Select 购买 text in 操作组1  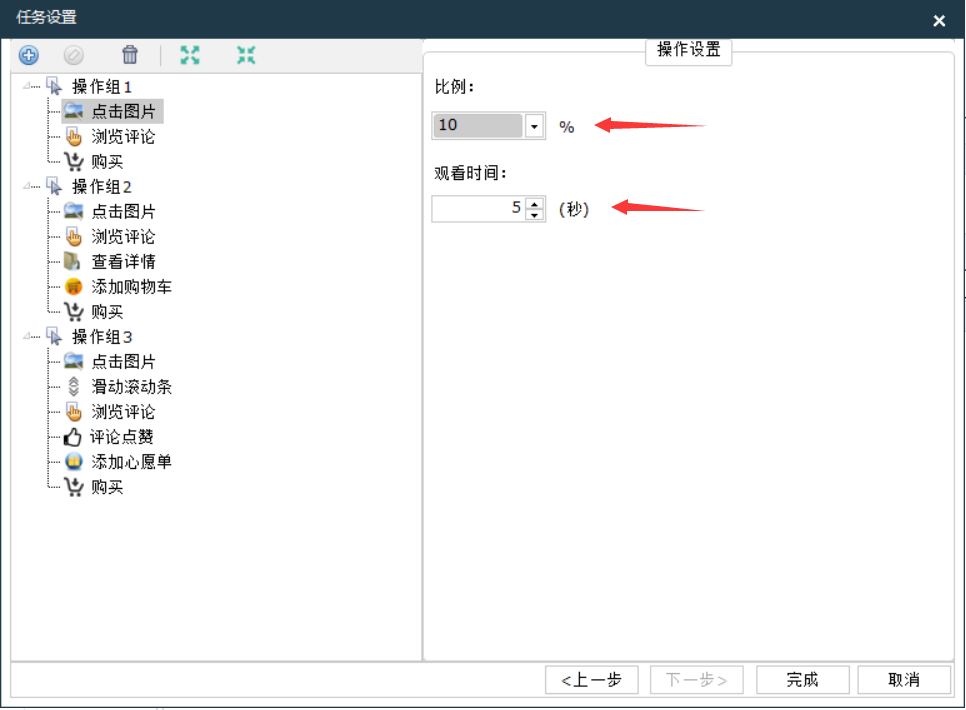tap(107, 161)
